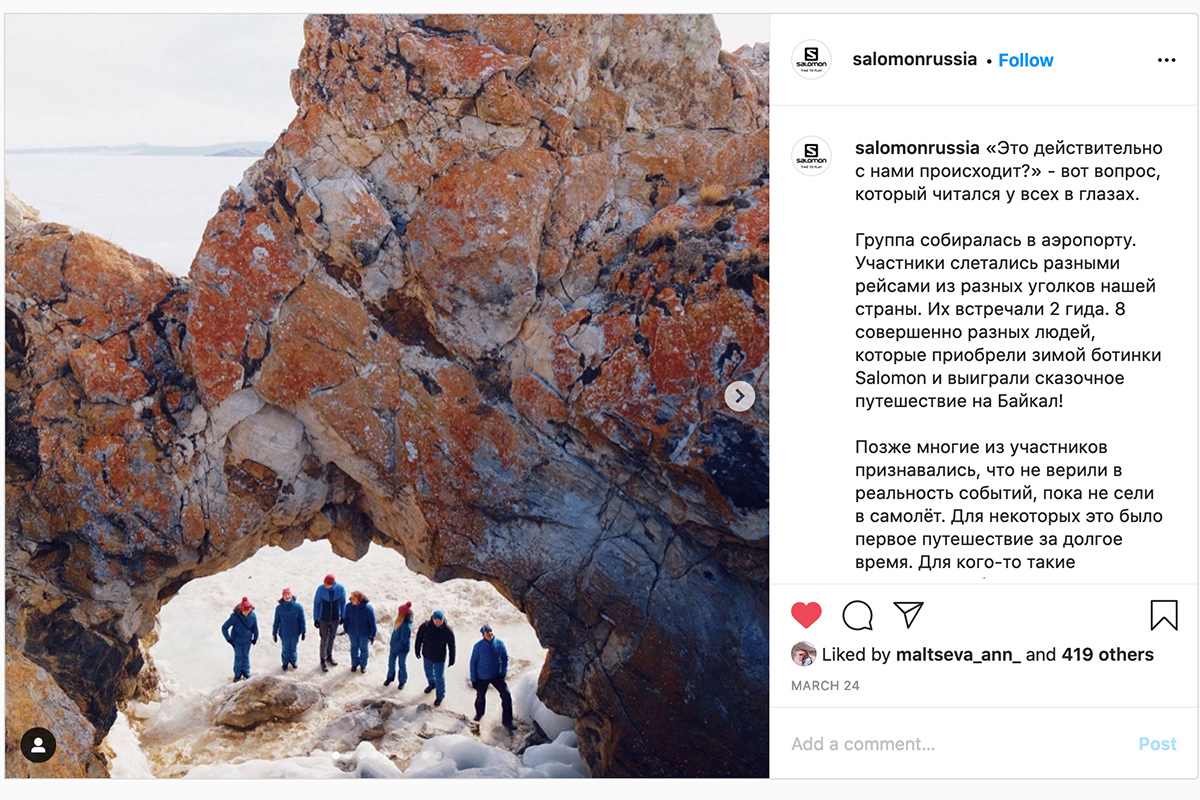Open maltseva_ann_ profile link
The width and height of the screenshot is (1200, 800).
coord(958,655)
